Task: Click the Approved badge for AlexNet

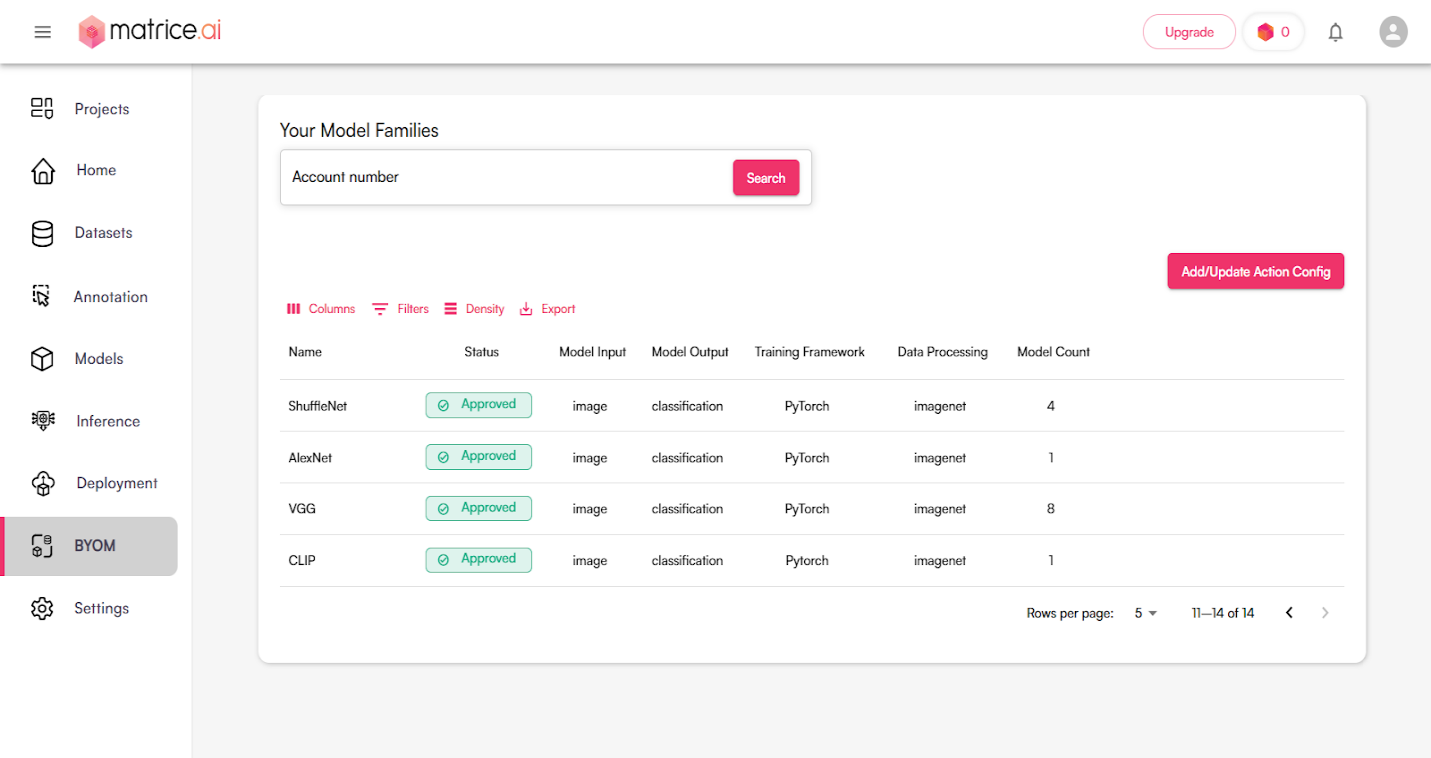Action: click(x=479, y=457)
